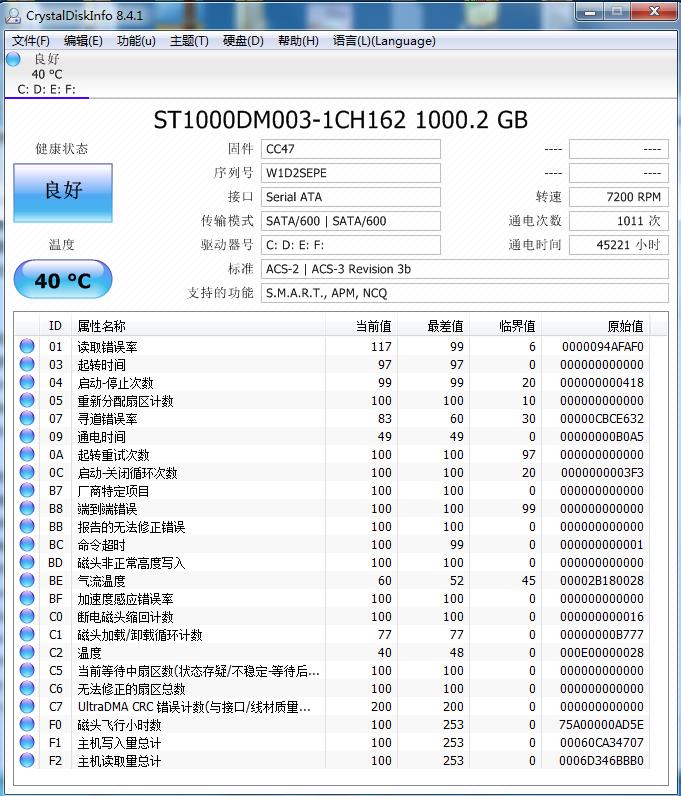Select raw value 000E00000028 in 温度 row
This screenshot has height=796, width=681.
pyautogui.click(x=602, y=652)
